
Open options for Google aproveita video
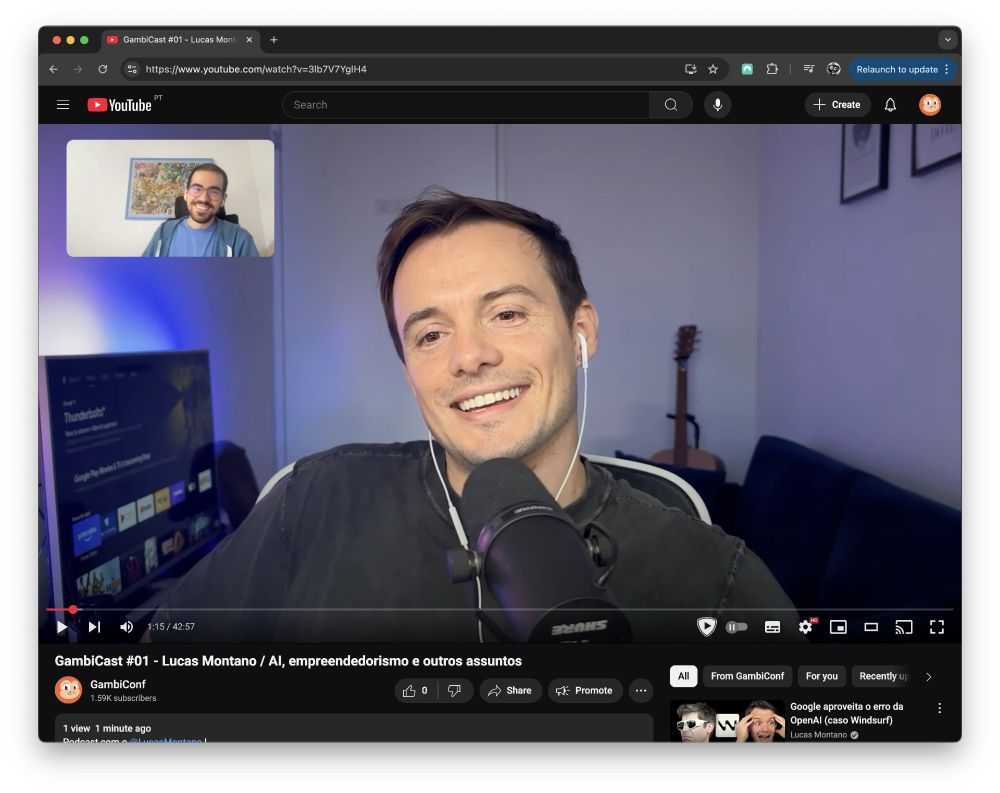point(939,708)
